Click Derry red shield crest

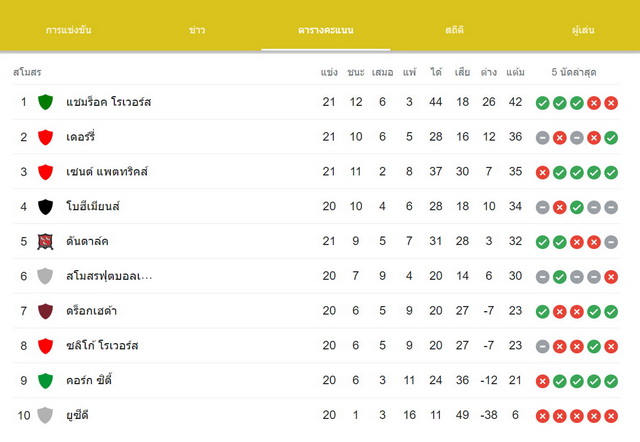45,137
